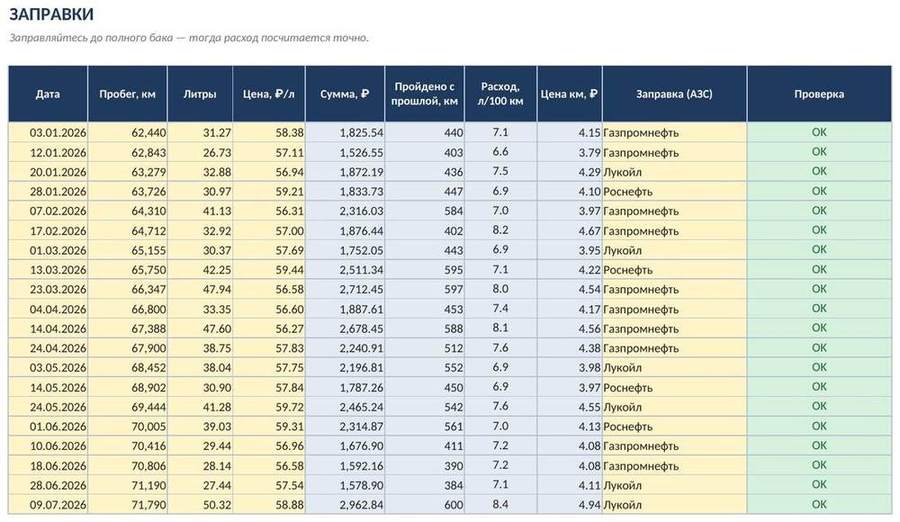This screenshot has width=900, height=522.
Task: Select distance cell 597
Action: point(425,289)
